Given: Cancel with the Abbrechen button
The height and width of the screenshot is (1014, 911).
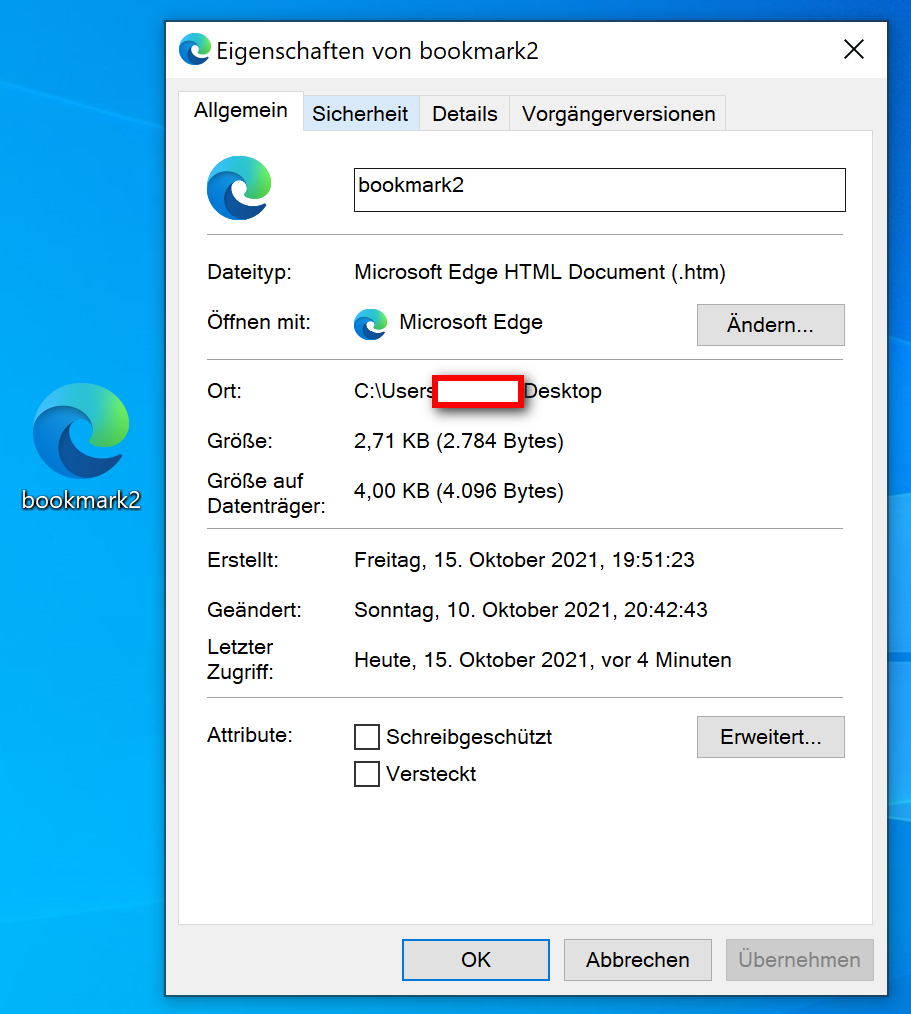Looking at the screenshot, I should pos(638,960).
